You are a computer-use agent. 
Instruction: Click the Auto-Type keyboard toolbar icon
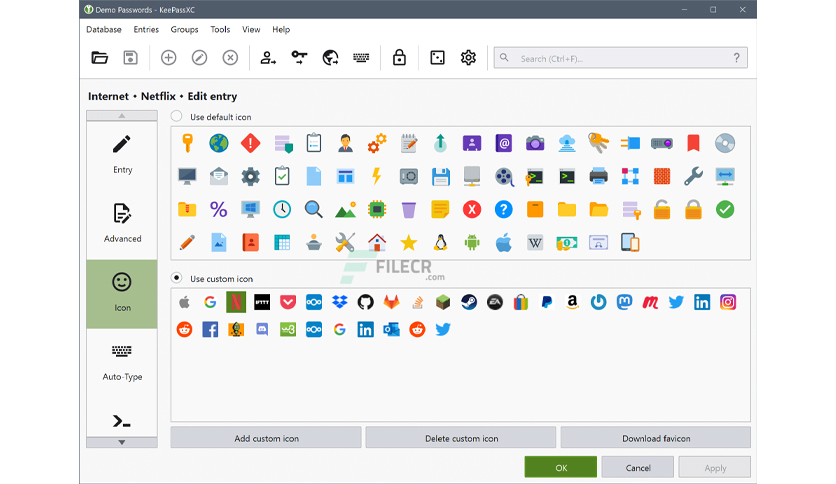361,58
